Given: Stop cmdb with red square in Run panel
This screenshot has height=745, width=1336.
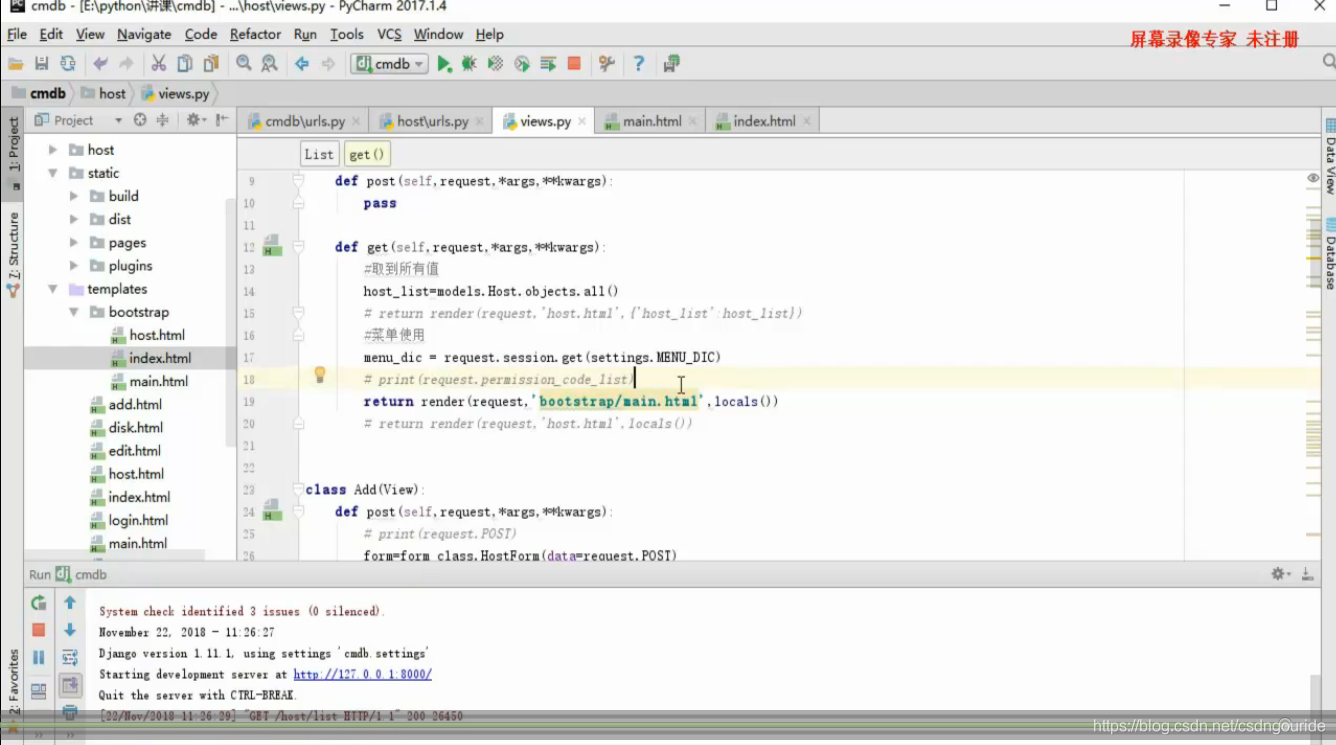Looking at the screenshot, I should point(38,630).
